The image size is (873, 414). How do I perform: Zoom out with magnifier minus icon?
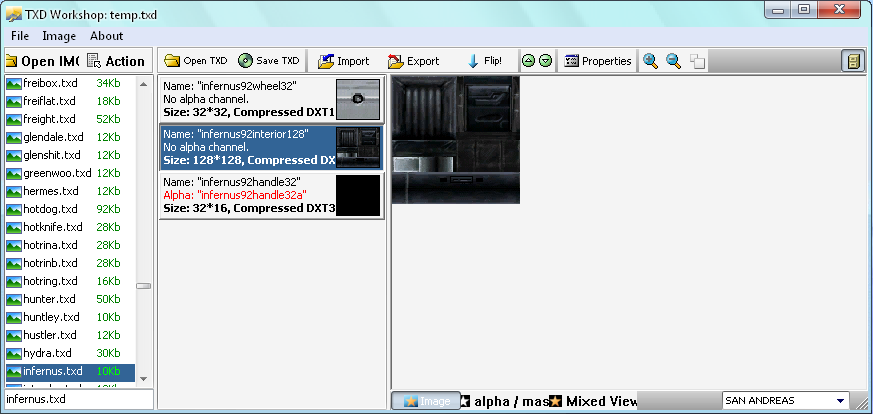674,61
